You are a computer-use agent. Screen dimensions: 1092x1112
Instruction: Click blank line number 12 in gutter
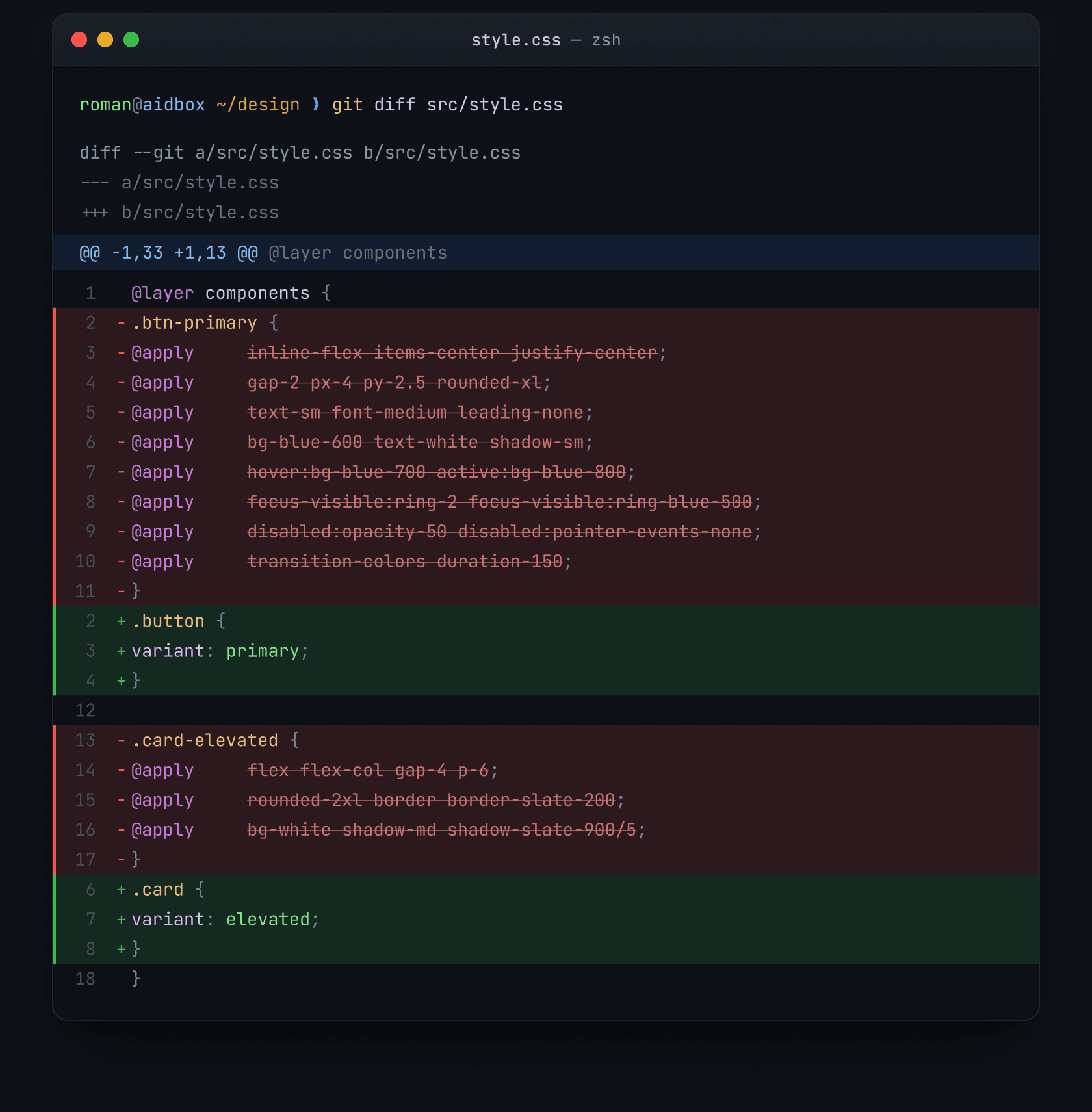tap(85, 710)
